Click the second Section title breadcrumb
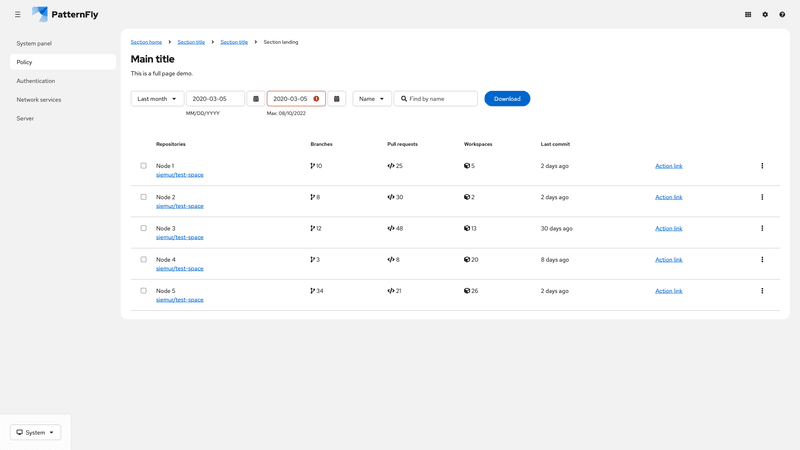 click(x=234, y=42)
